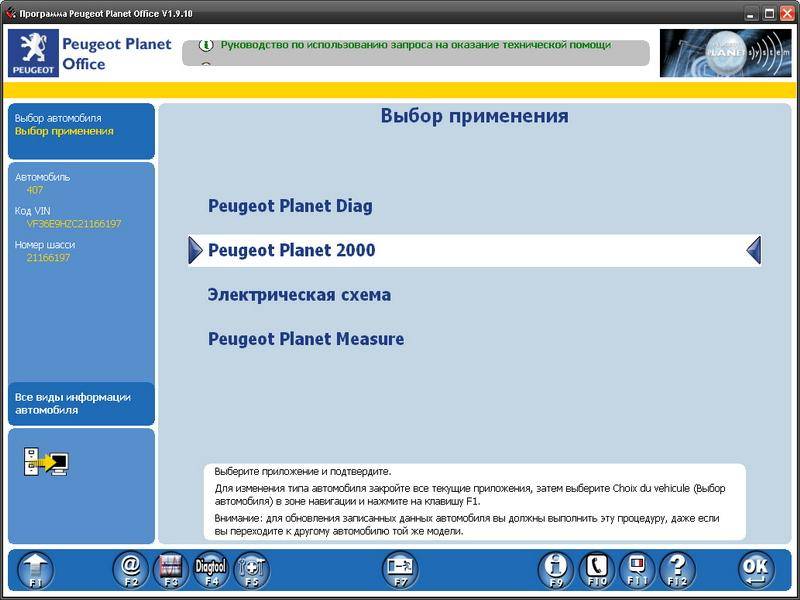This screenshot has width=800, height=600.
Task: Launch Diagtool with the F4 button
Action: pos(211,569)
